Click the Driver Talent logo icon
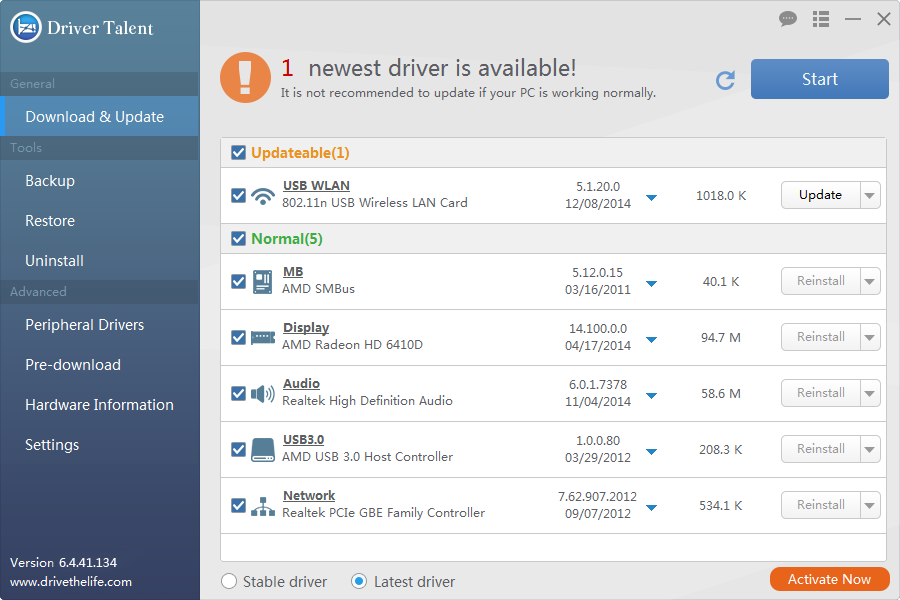 [26, 27]
